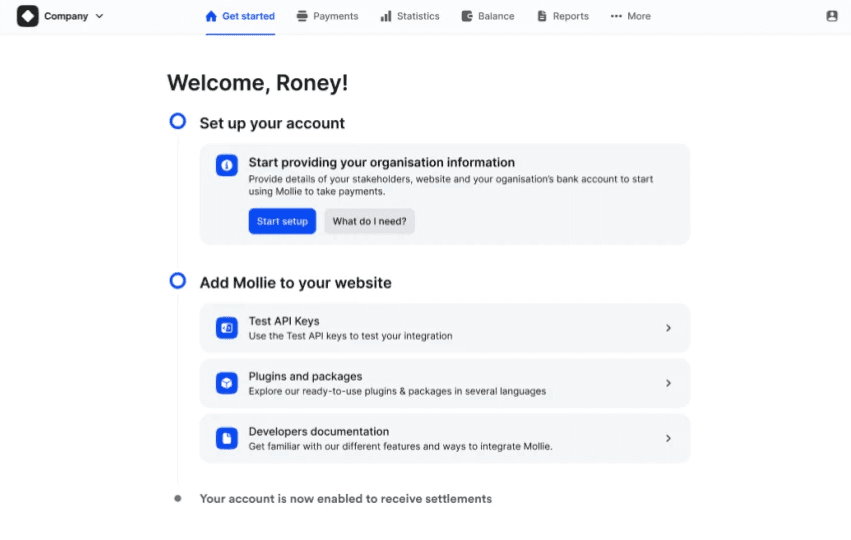Click the What do I need? button
Viewport: 851px width, 540px height.
coord(370,221)
